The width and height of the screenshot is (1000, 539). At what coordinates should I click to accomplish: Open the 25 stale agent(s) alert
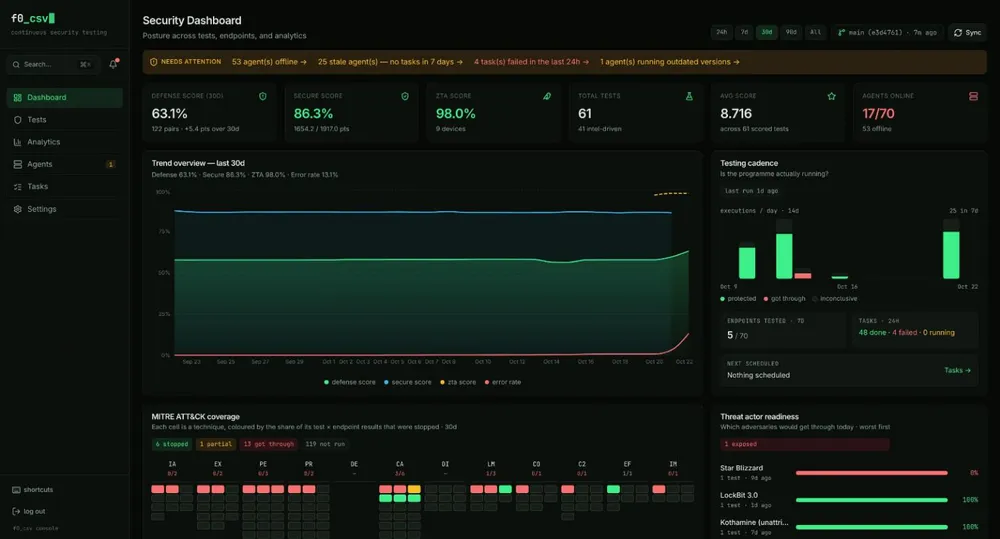pos(390,62)
